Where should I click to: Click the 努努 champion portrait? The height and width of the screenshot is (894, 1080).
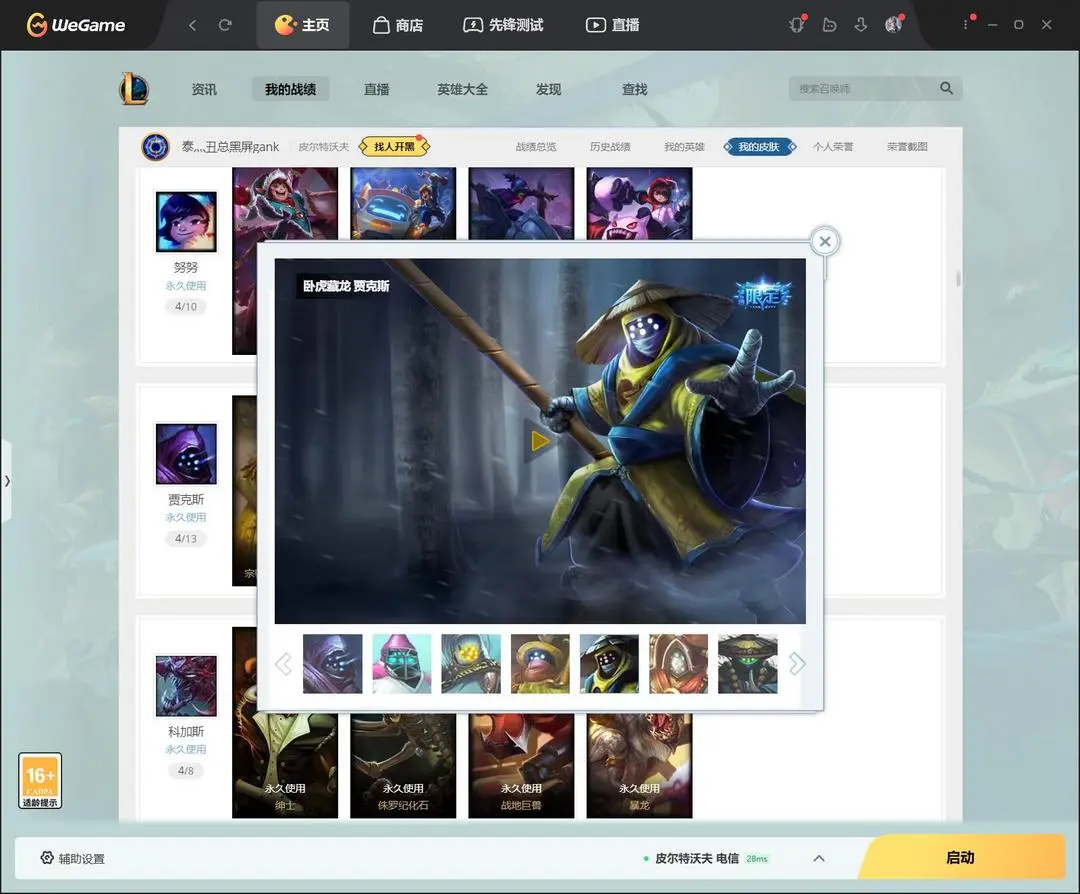click(x=186, y=222)
